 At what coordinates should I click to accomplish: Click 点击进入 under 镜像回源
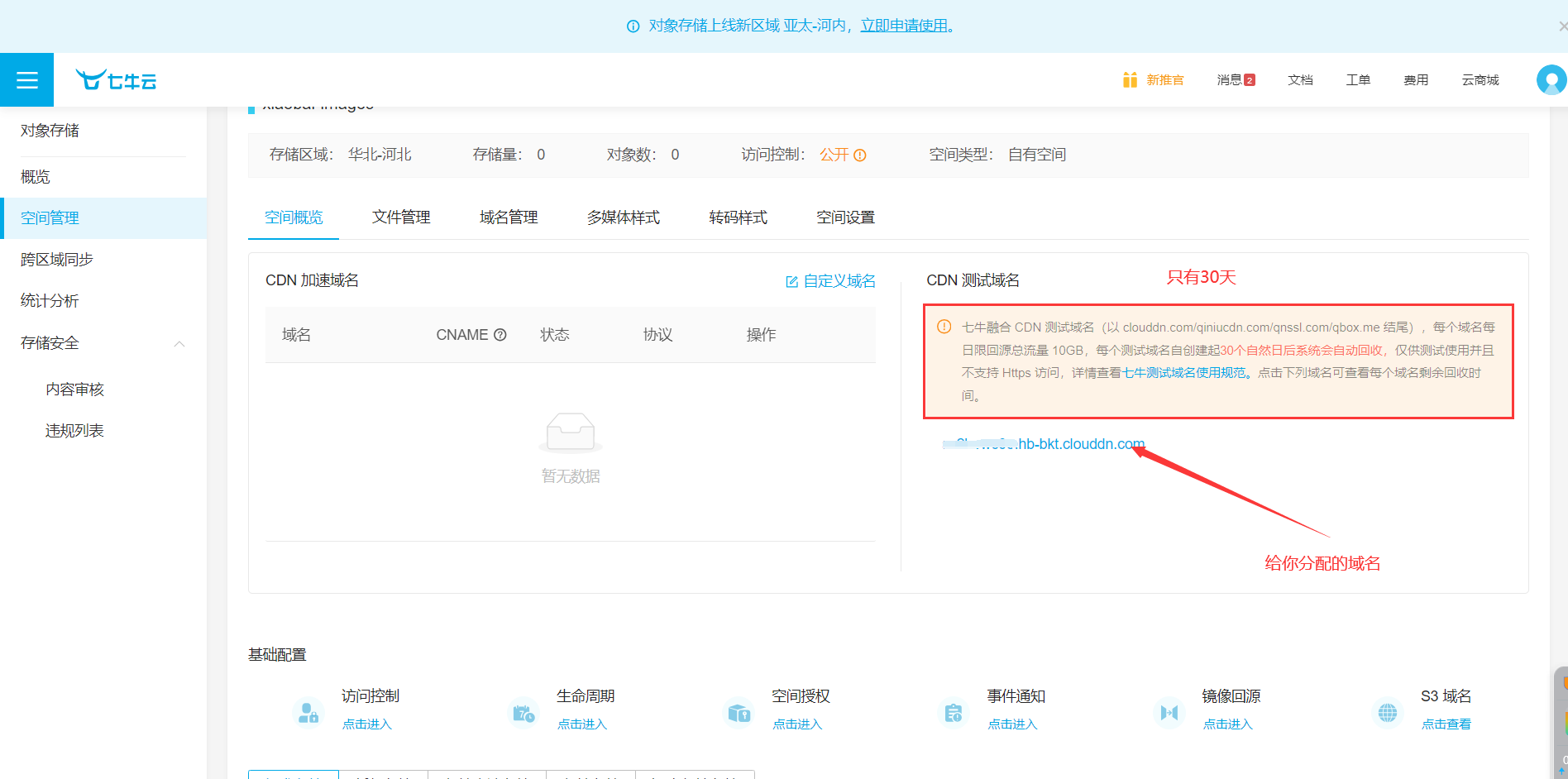1227,724
